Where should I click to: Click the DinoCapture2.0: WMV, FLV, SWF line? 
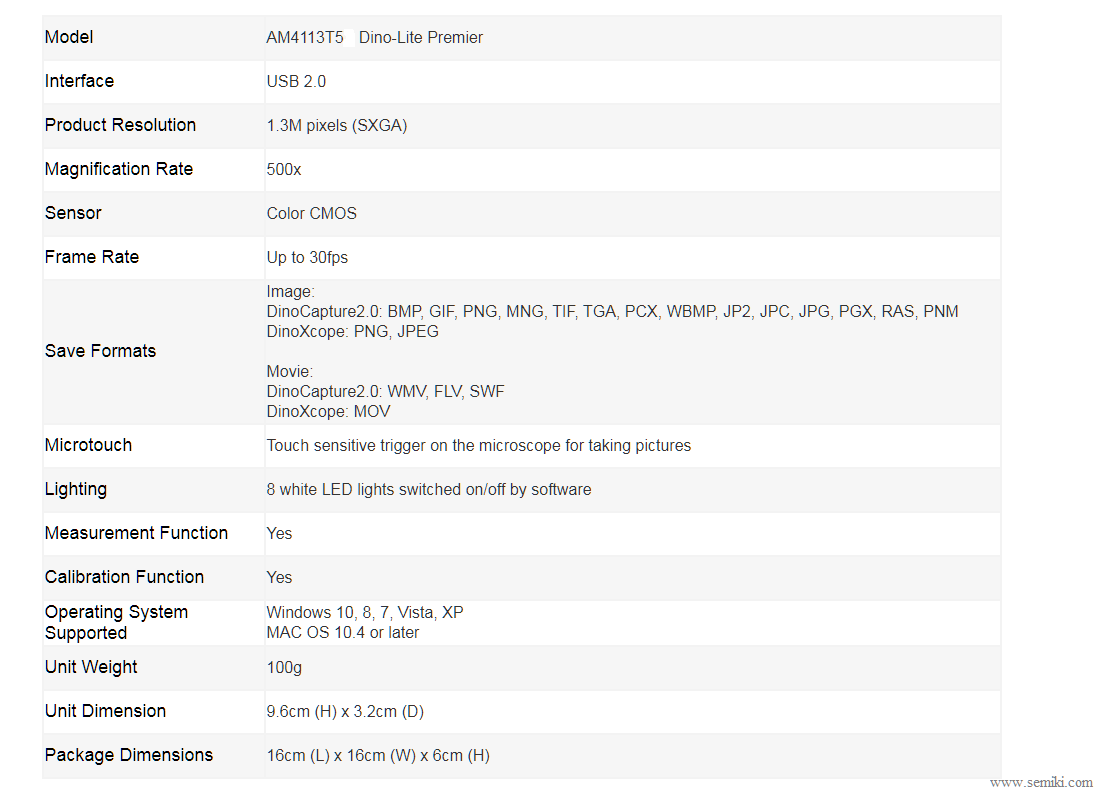click(x=385, y=392)
